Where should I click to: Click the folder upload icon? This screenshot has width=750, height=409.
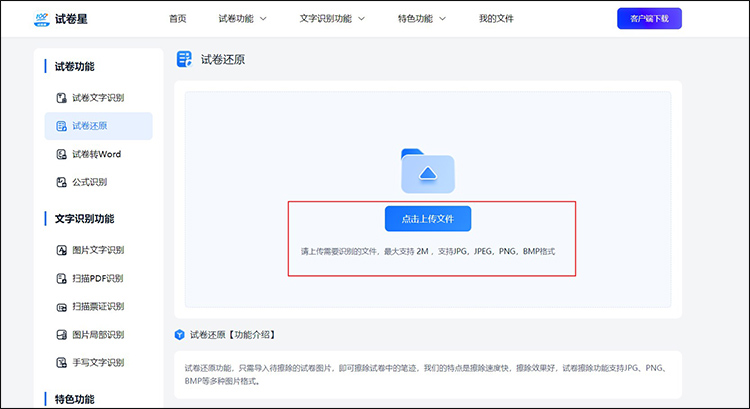click(x=428, y=171)
